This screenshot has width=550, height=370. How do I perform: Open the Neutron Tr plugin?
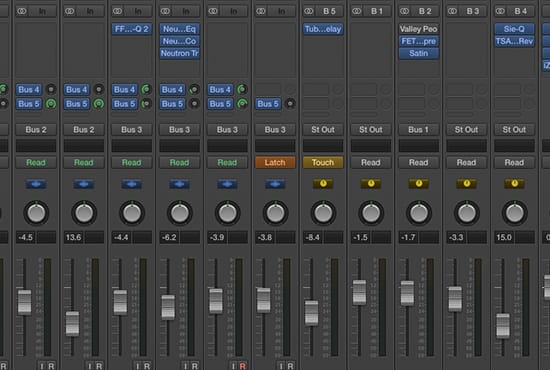point(180,53)
